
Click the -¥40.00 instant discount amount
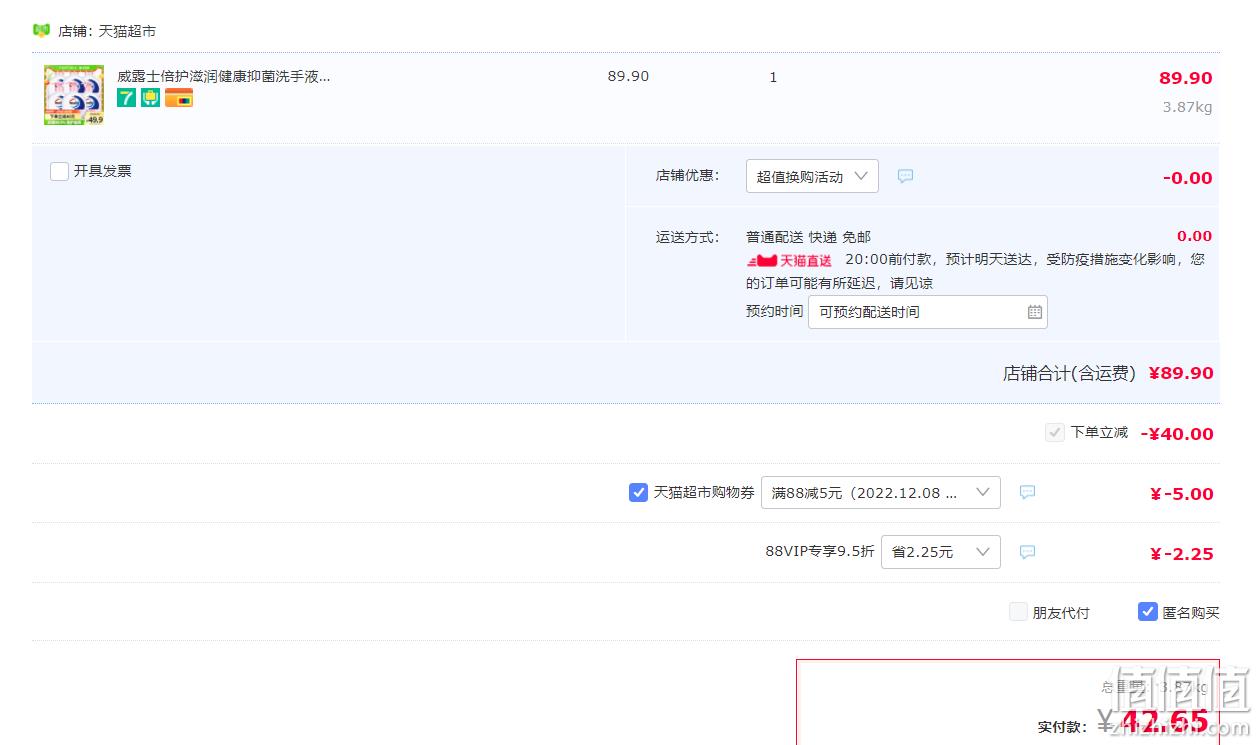point(1177,434)
